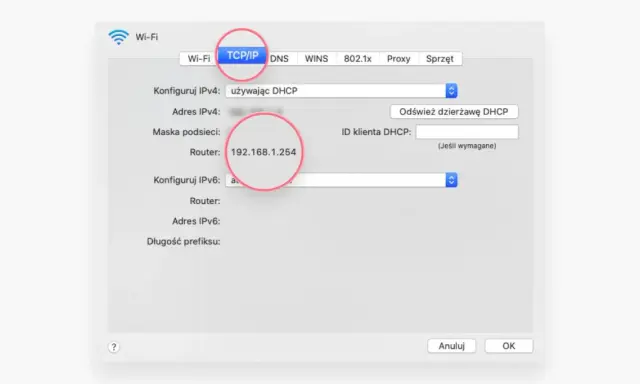Click the Długość prefiksu label

pyautogui.click(x=183, y=242)
